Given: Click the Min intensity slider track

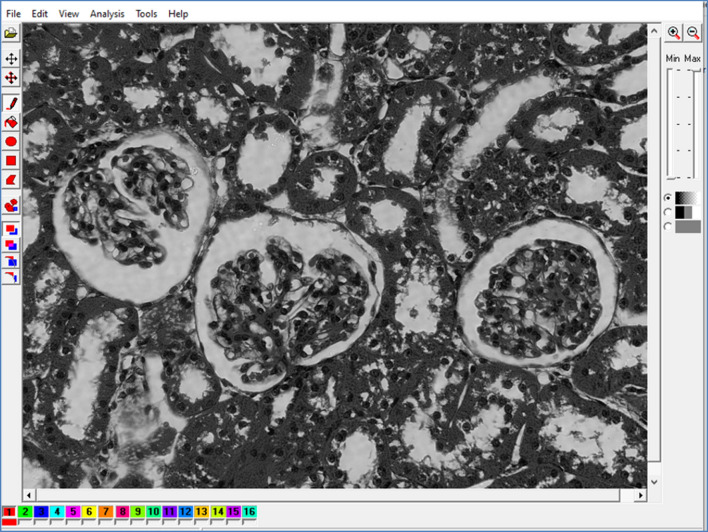Looking at the screenshot, I should click(671, 124).
